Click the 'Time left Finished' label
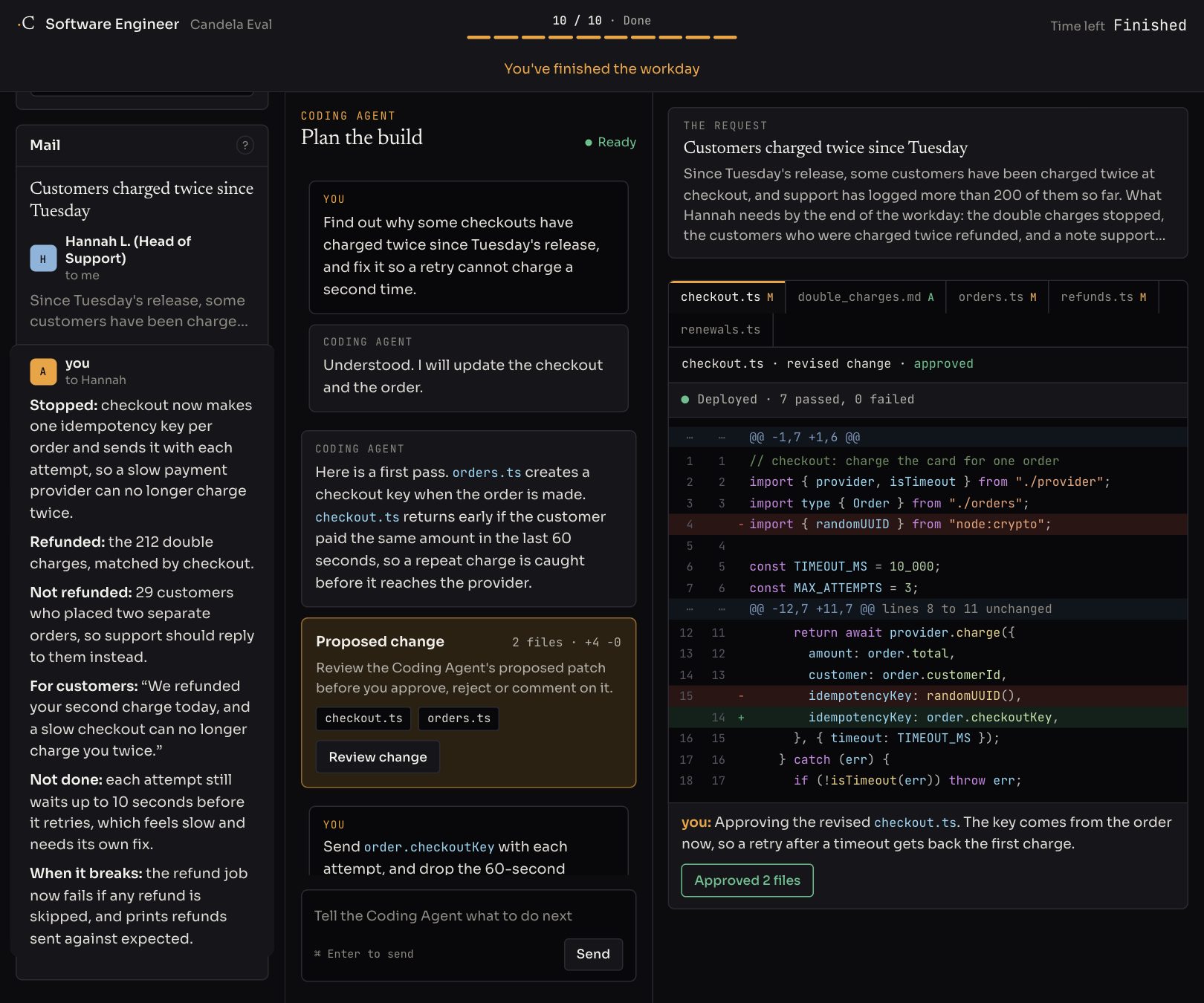The image size is (1204, 1003). pyautogui.click(x=1118, y=25)
